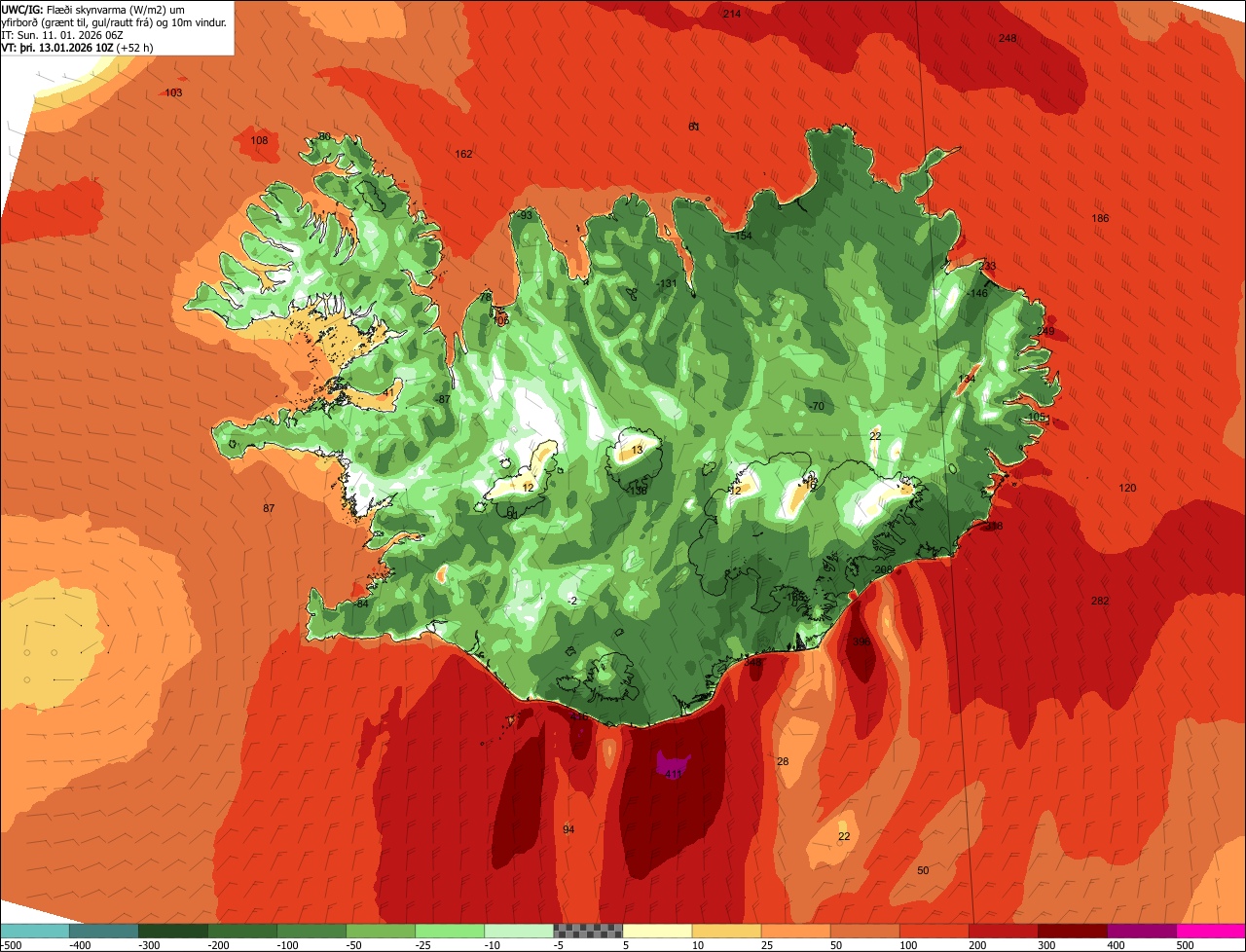Click the map value '214'
Screen dimensions: 1246x952
pos(732,14)
